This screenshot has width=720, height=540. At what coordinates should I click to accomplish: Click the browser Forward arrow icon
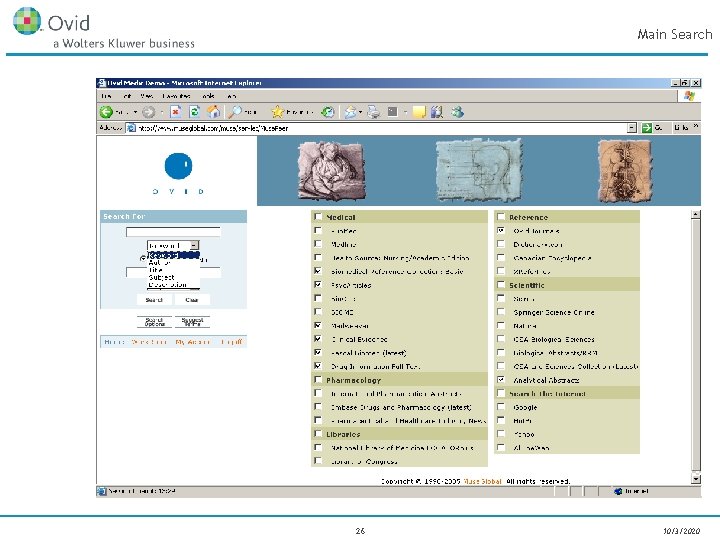(x=148, y=112)
